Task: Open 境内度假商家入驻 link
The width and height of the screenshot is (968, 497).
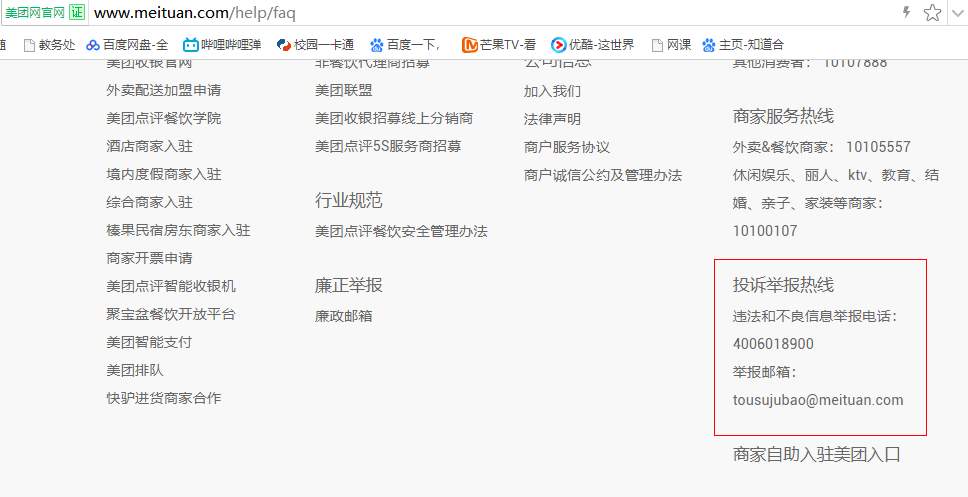Action: (x=164, y=175)
